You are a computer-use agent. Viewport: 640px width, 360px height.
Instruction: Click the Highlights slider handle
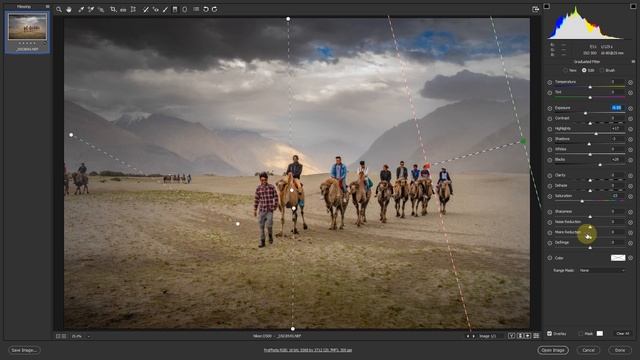[596, 133]
